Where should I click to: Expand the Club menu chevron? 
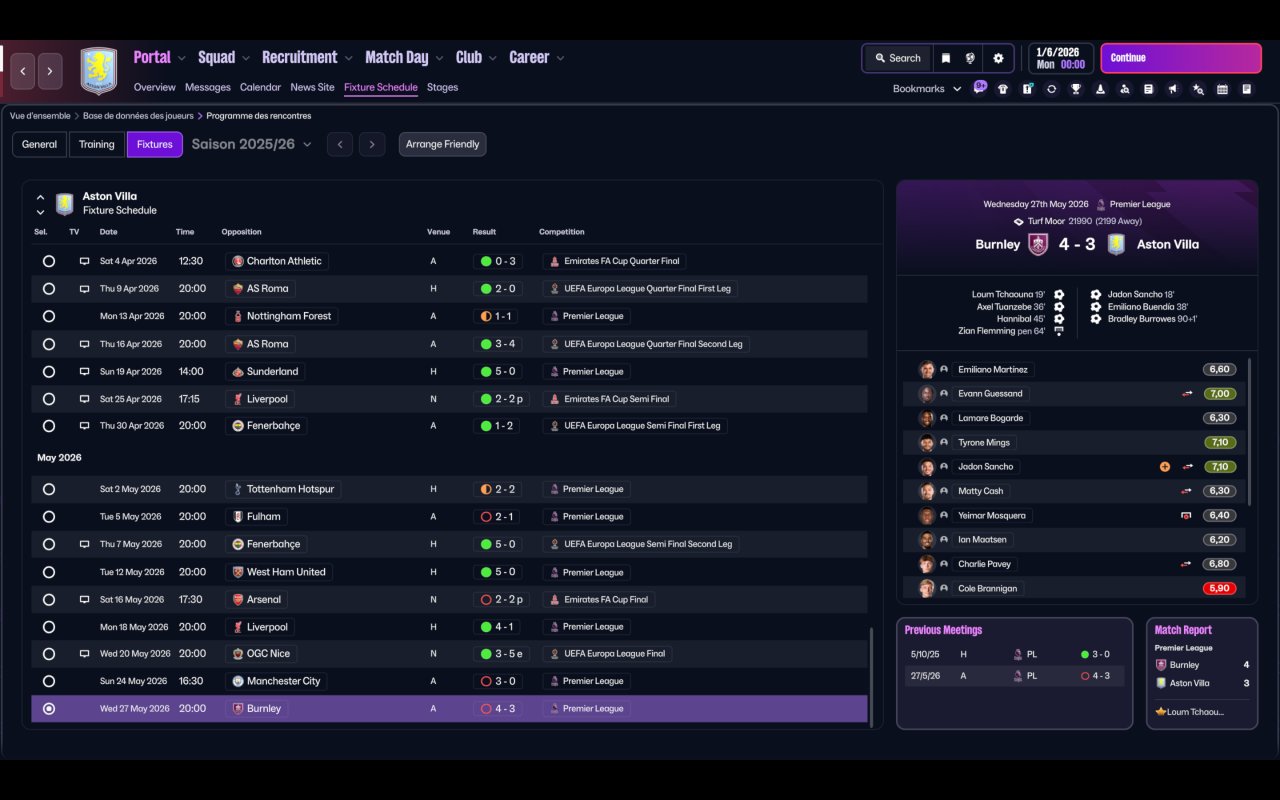pyautogui.click(x=493, y=58)
